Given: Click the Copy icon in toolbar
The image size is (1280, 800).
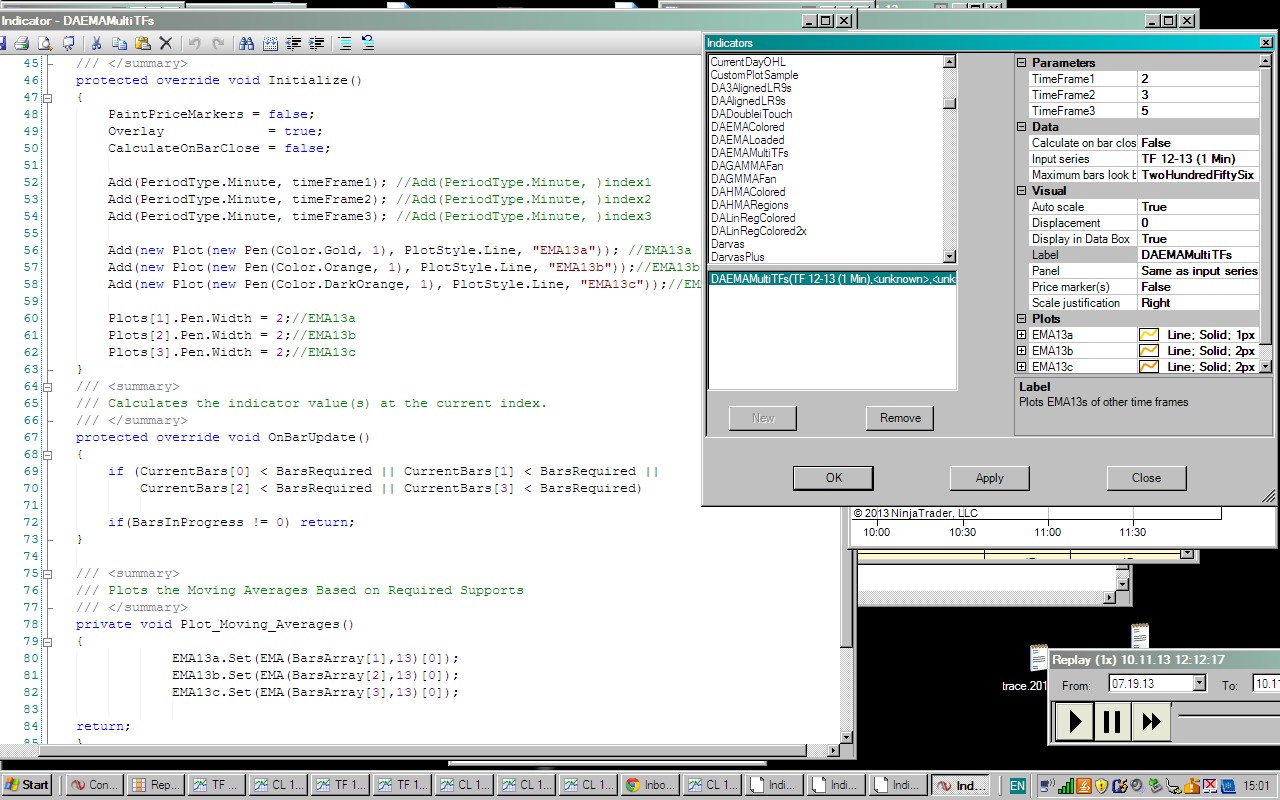Looking at the screenshot, I should [x=119, y=43].
